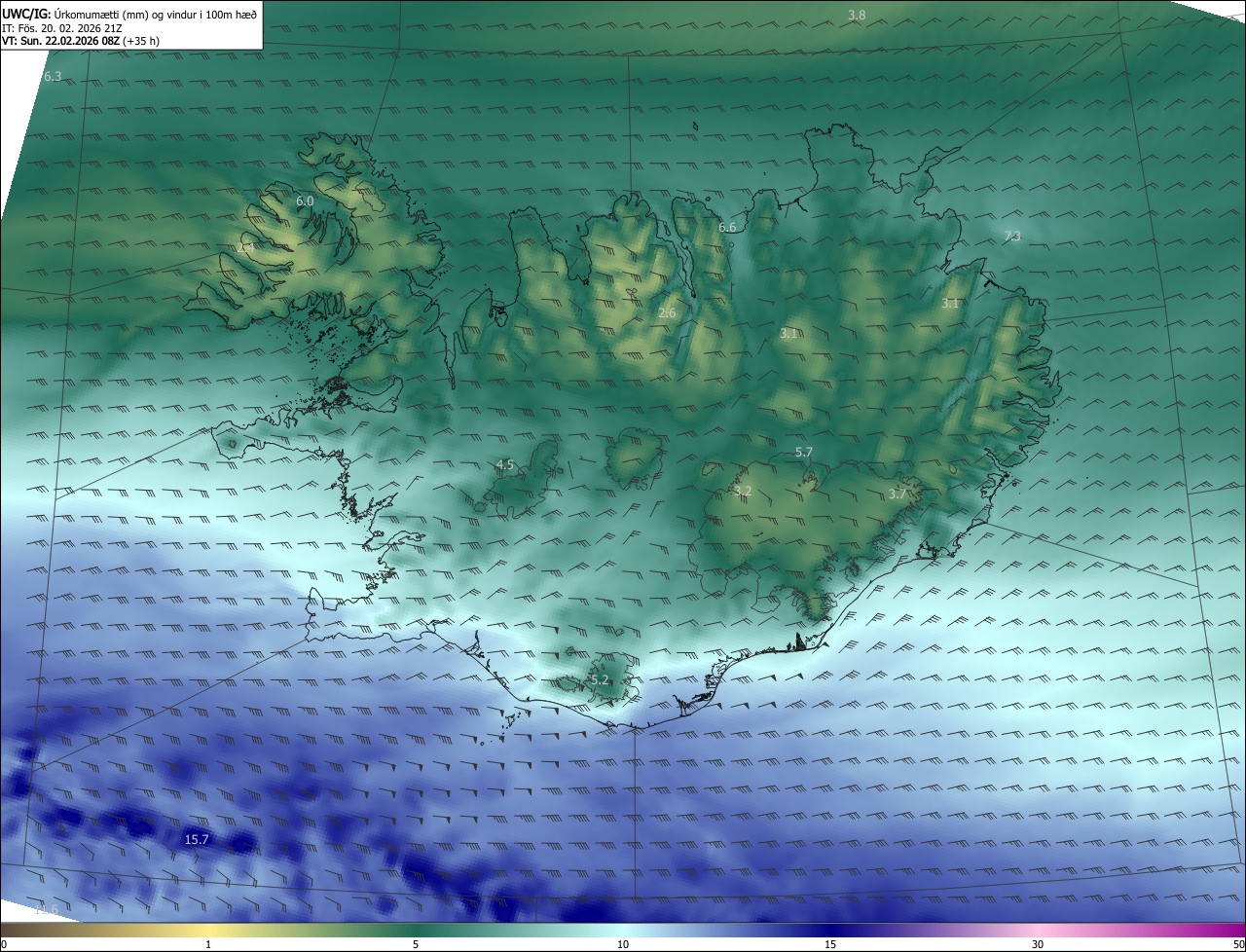
Task: Click the title line starting with "UWC/IG: Úrkomumætti (mm)"
Action: pos(129,14)
